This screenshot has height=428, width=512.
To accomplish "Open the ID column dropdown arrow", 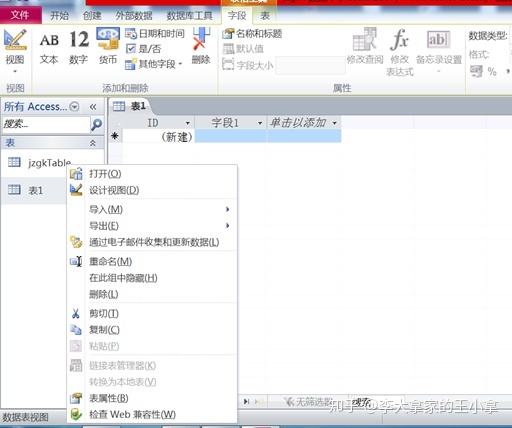I will pyautogui.click(x=188, y=123).
